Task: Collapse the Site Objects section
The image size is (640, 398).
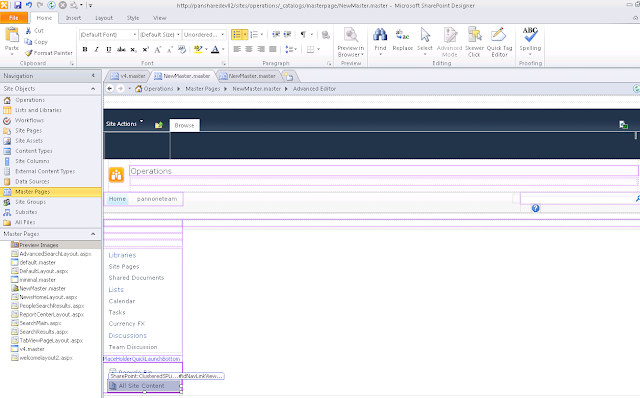Action: (x=93, y=89)
